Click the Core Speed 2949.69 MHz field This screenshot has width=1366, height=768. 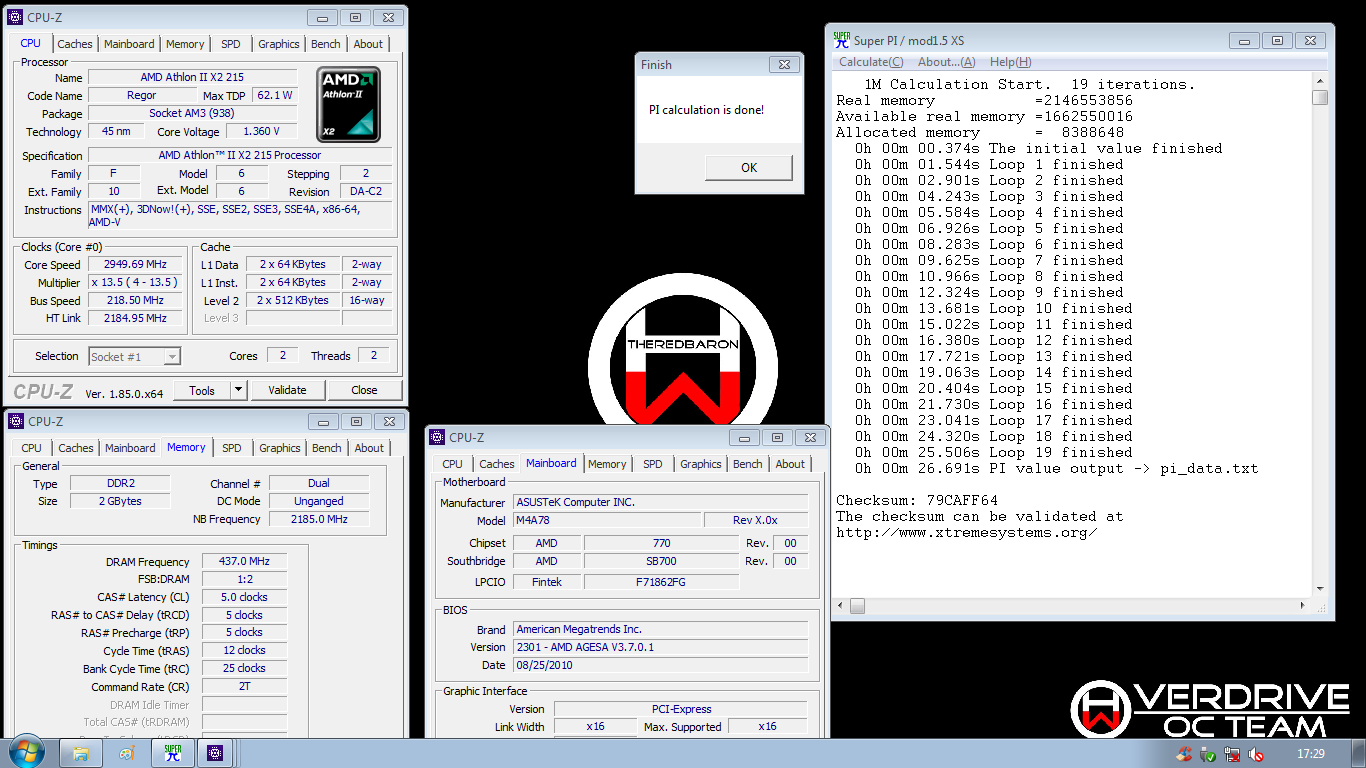(133, 265)
